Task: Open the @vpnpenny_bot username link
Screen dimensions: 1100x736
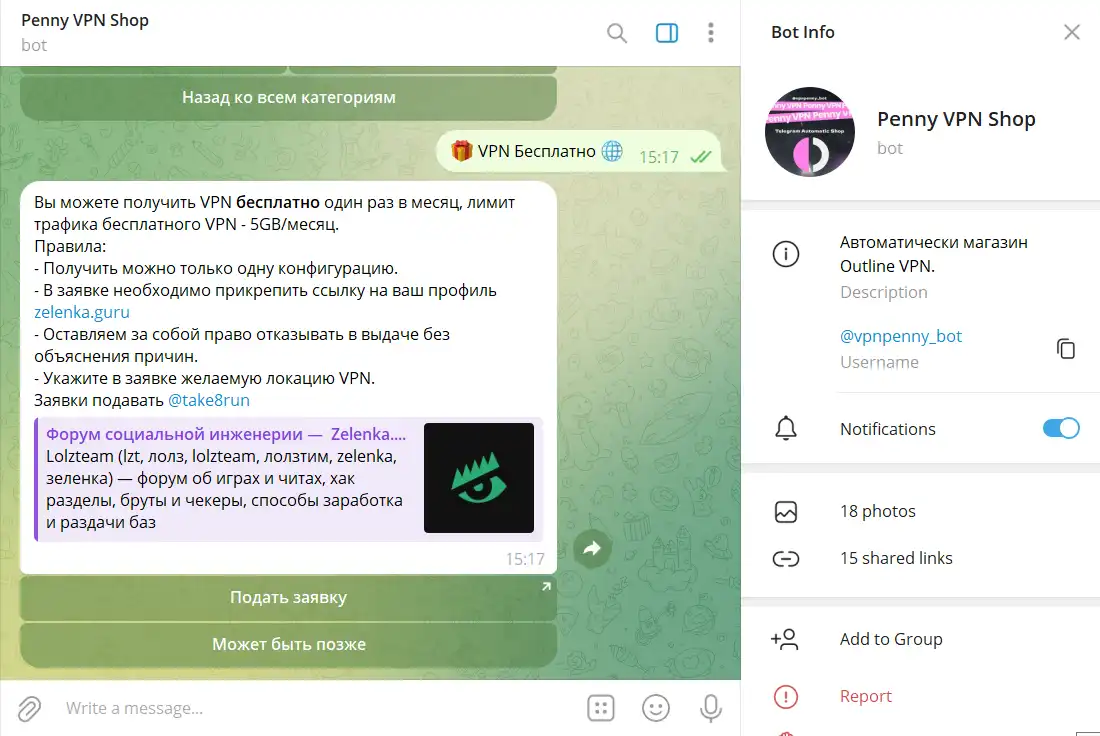Action: [x=901, y=336]
